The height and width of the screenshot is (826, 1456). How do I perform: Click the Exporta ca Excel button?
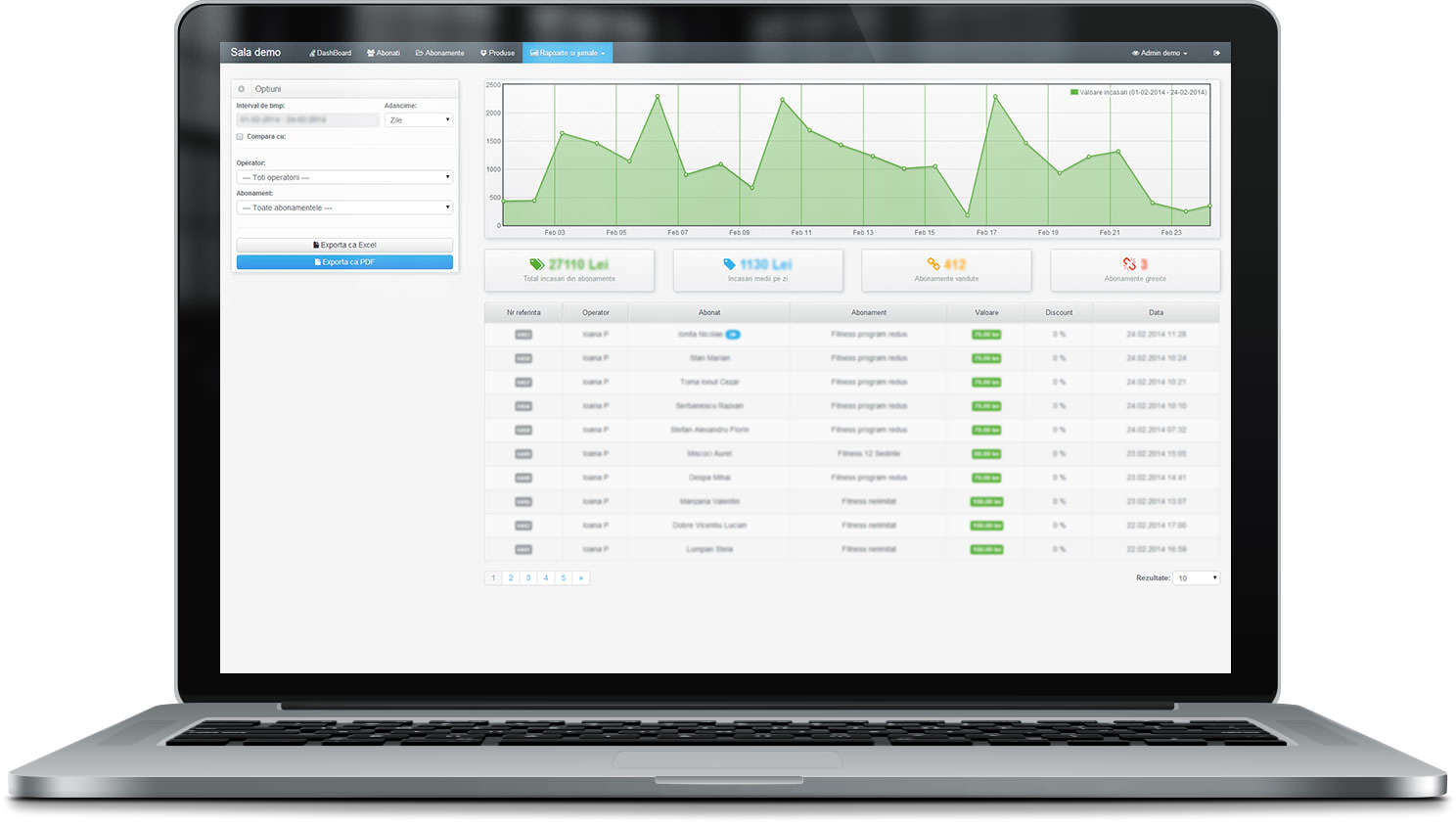[344, 245]
